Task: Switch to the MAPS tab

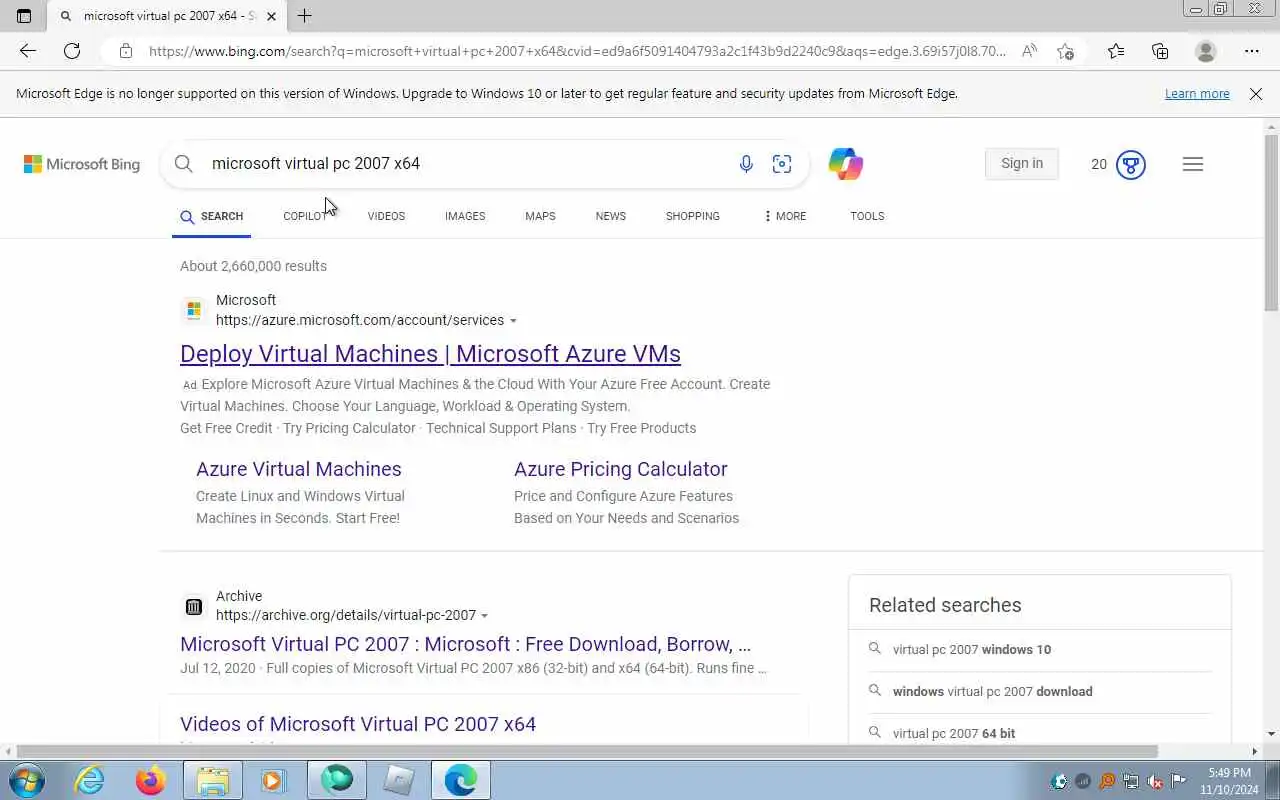Action: tap(540, 216)
